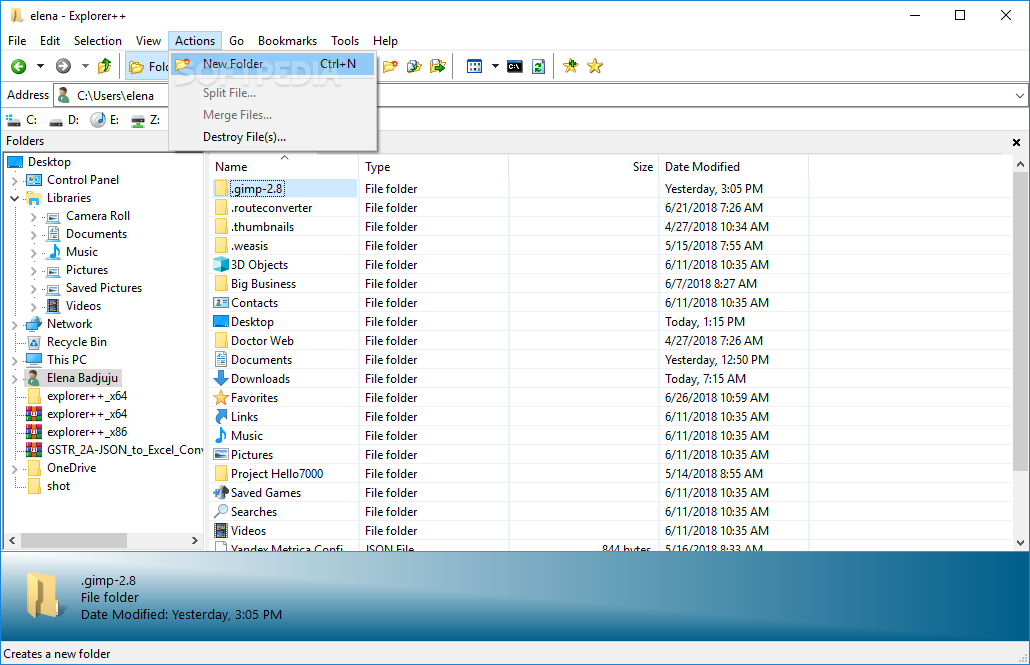1030x665 pixels.
Task: Sort by the Size column header
Action: (583, 167)
